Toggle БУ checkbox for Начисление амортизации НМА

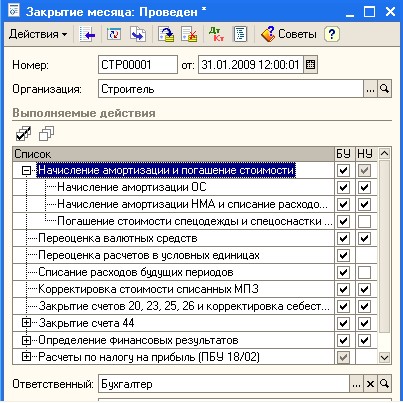click(343, 204)
